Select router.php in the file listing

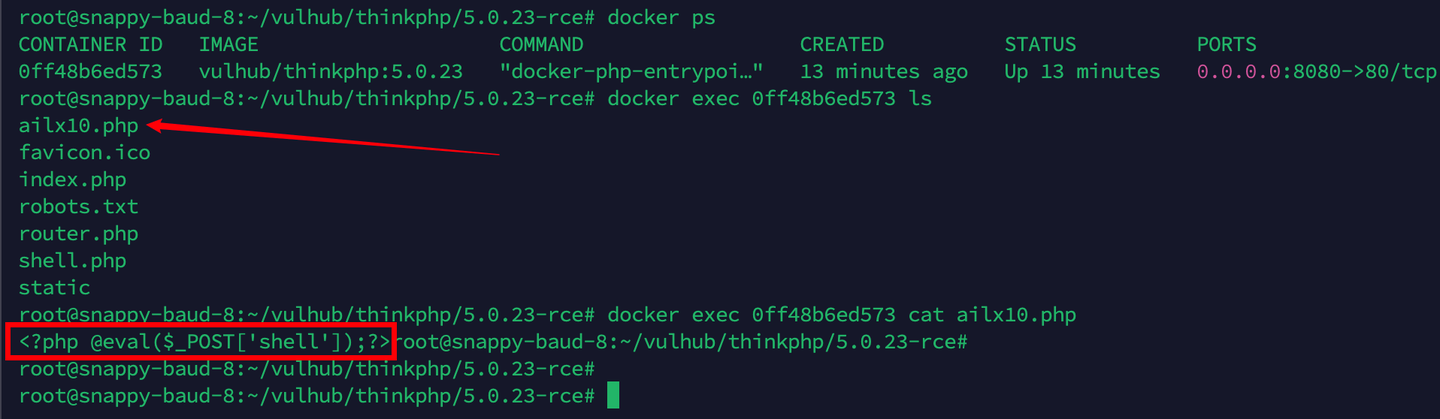(x=78, y=234)
